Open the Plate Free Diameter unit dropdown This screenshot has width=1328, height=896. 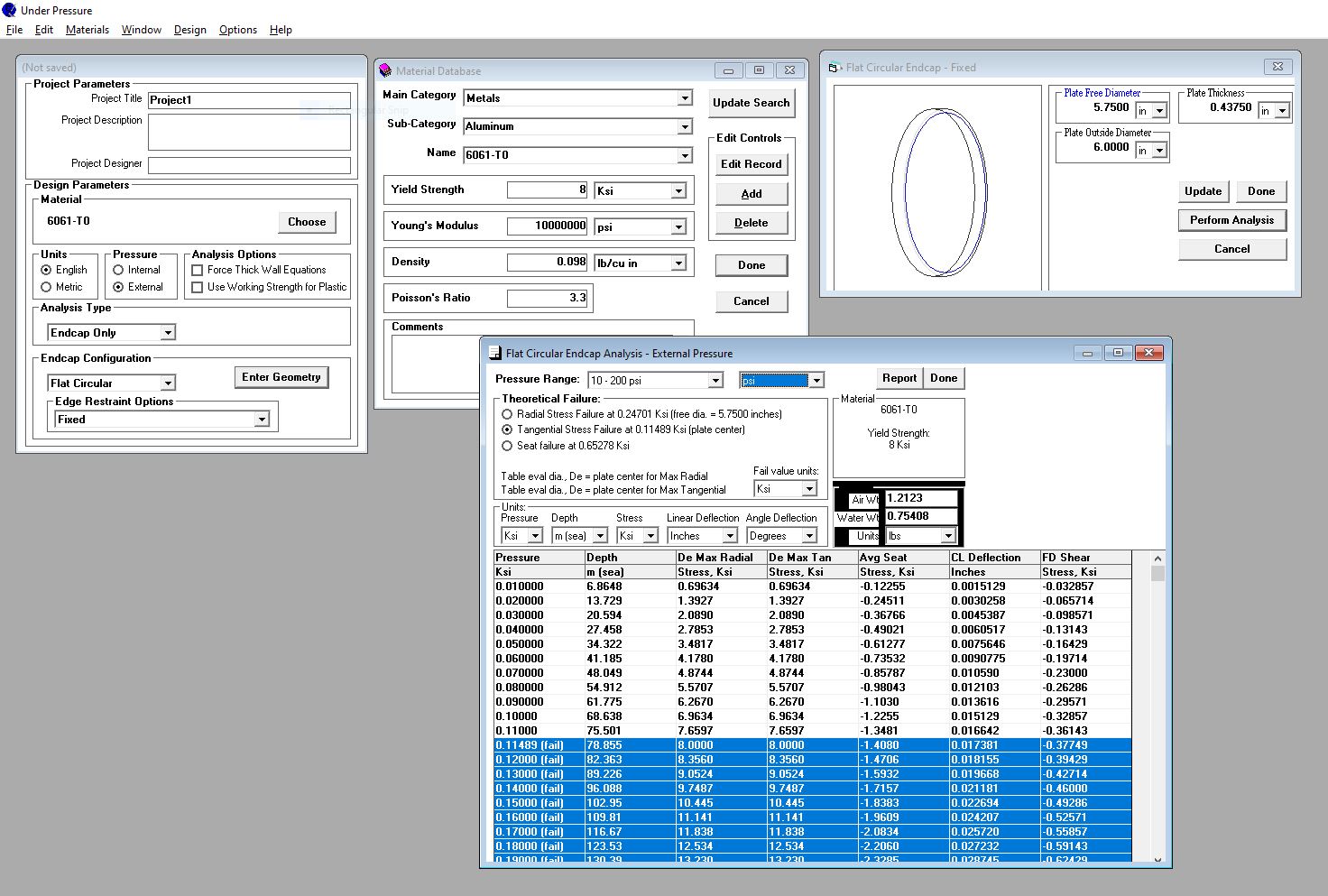1160,111
